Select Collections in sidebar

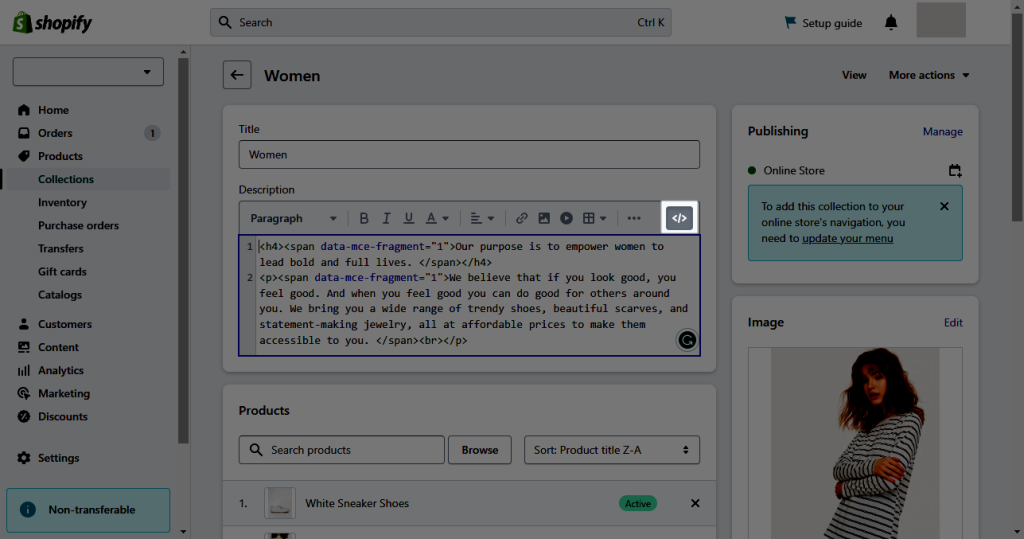66,179
